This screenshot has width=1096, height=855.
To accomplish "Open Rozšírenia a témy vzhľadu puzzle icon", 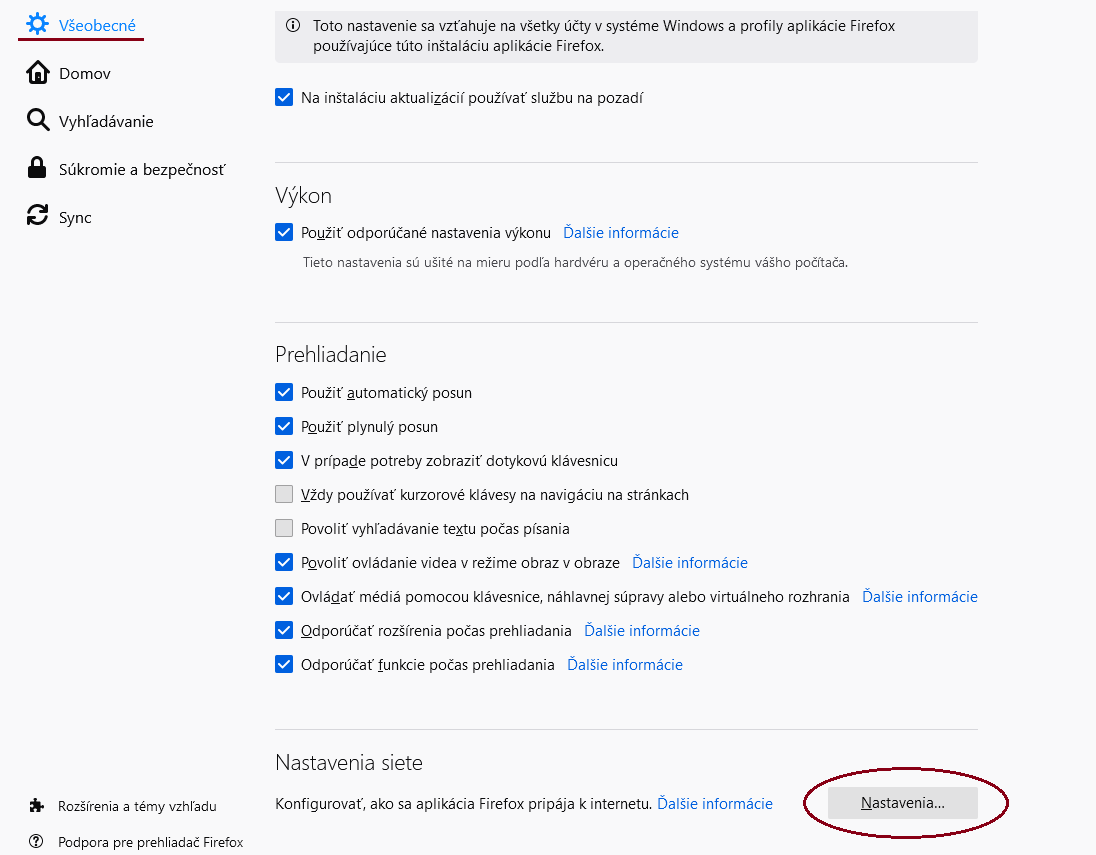I will point(36,806).
